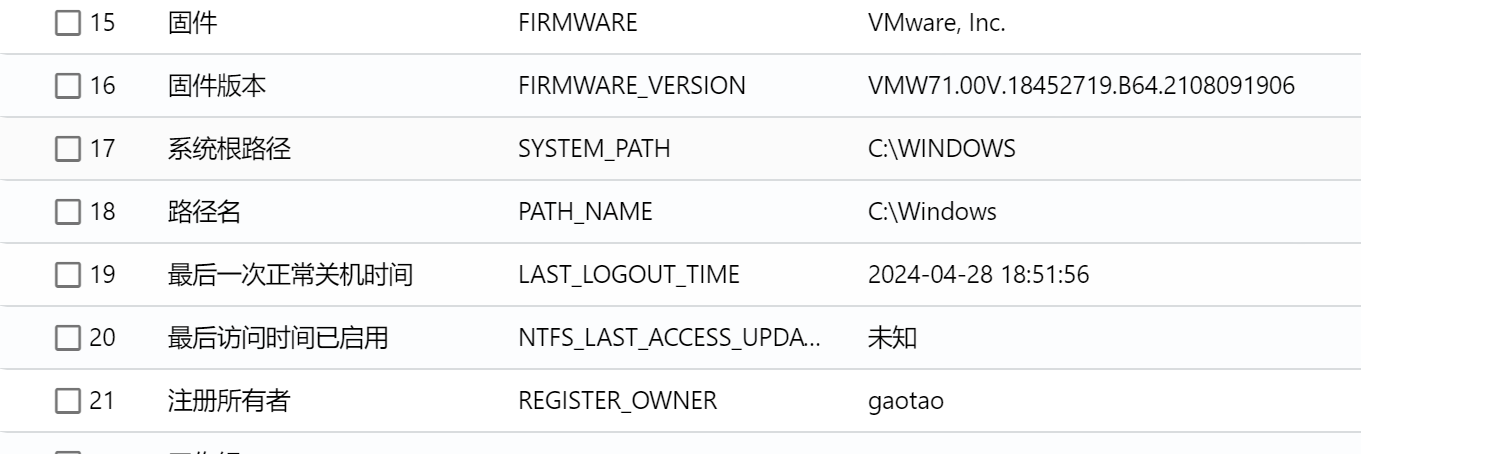Select the 最后一次正常关机时间 row label
The width and height of the screenshot is (1505, 454).
pos(290,276)
